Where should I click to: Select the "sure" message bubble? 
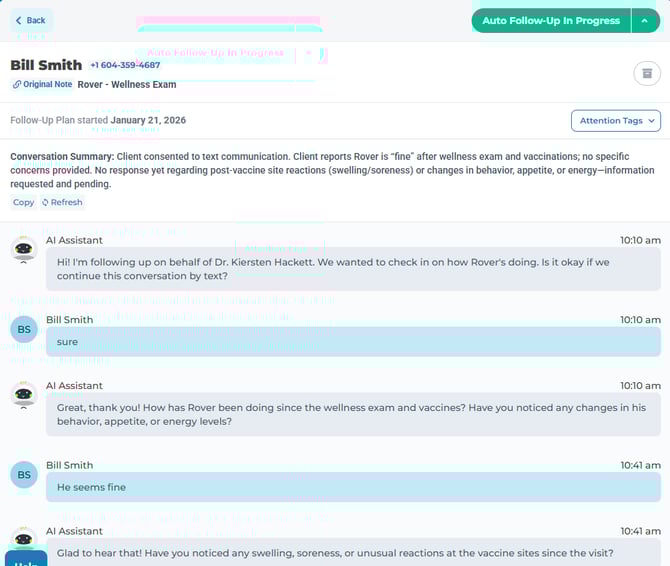[353, 342]
